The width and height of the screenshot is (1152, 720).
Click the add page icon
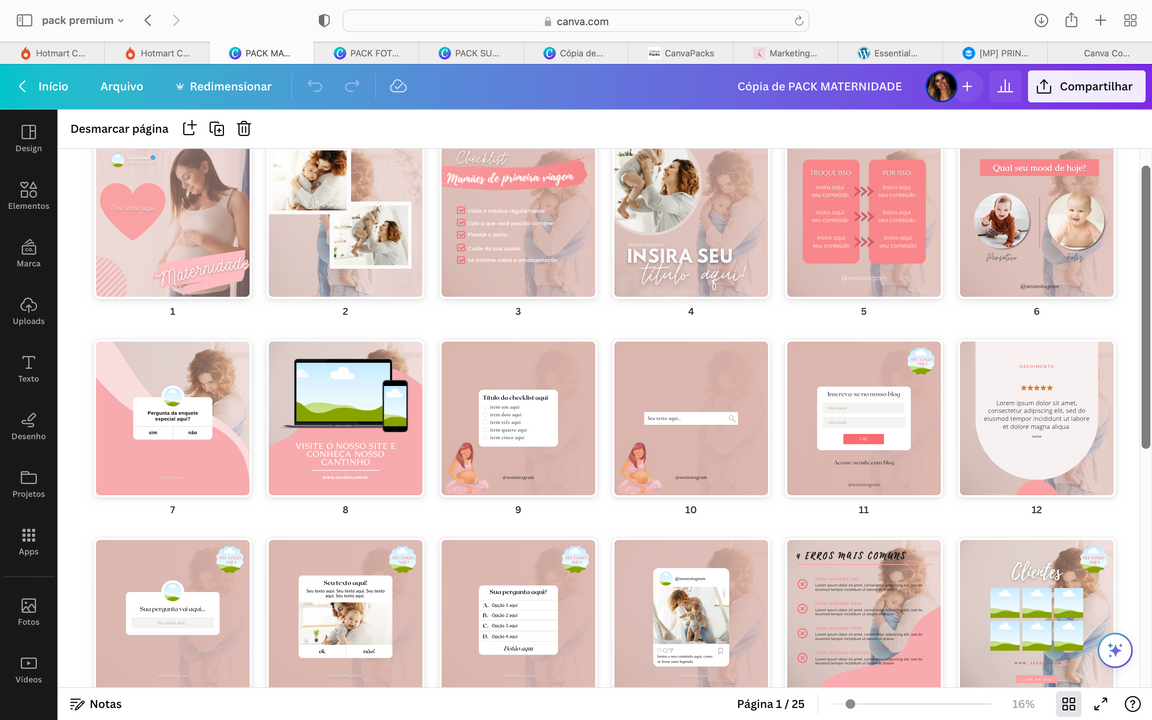(189, 128)
